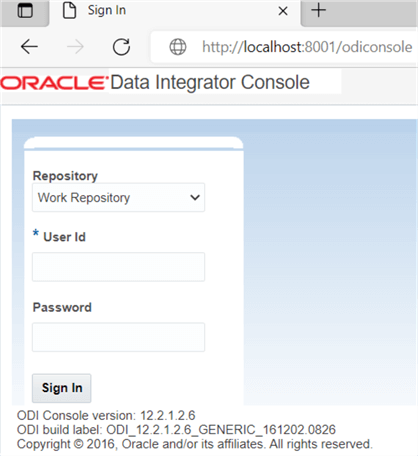Click the Password field label
Image resolution: width=418 pixels, height=456 pixels.
click(62, 307)
